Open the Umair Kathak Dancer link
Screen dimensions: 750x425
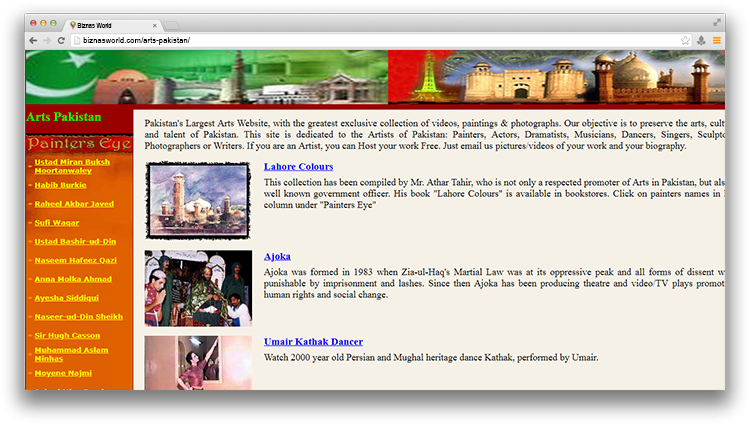[313, 341]
